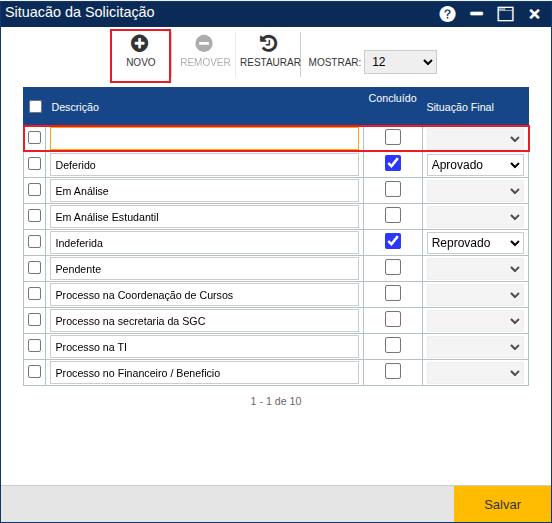Minimize the Situação da Solicitação window
This screenshot has height=523, width=552.
coord(476,14)
